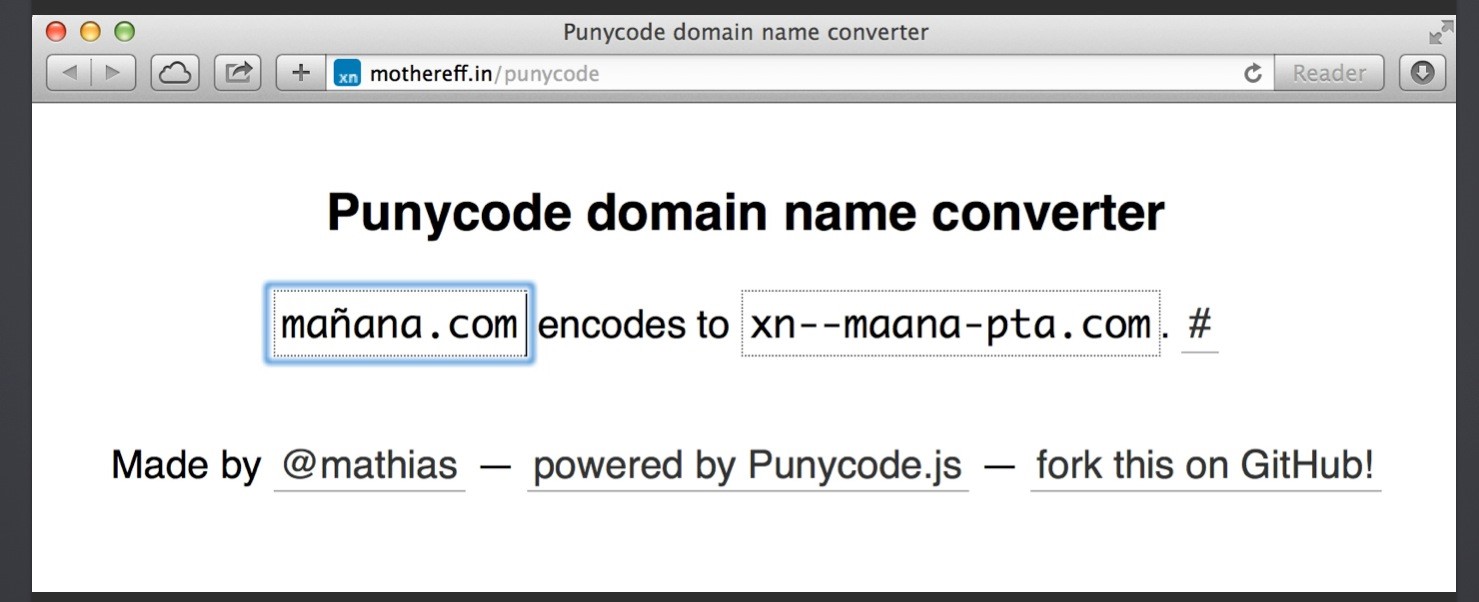Follow the fork this on GitHub link
Image resolution: width=1479 pixels, height=602 pixels.
point(1206,466)
